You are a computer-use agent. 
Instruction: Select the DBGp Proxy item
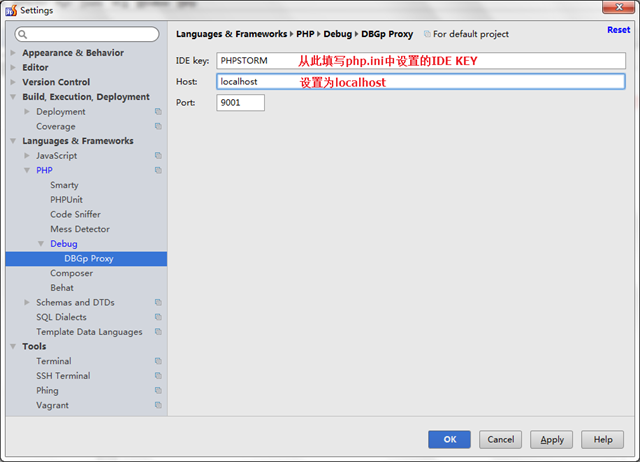click(86, 259)
